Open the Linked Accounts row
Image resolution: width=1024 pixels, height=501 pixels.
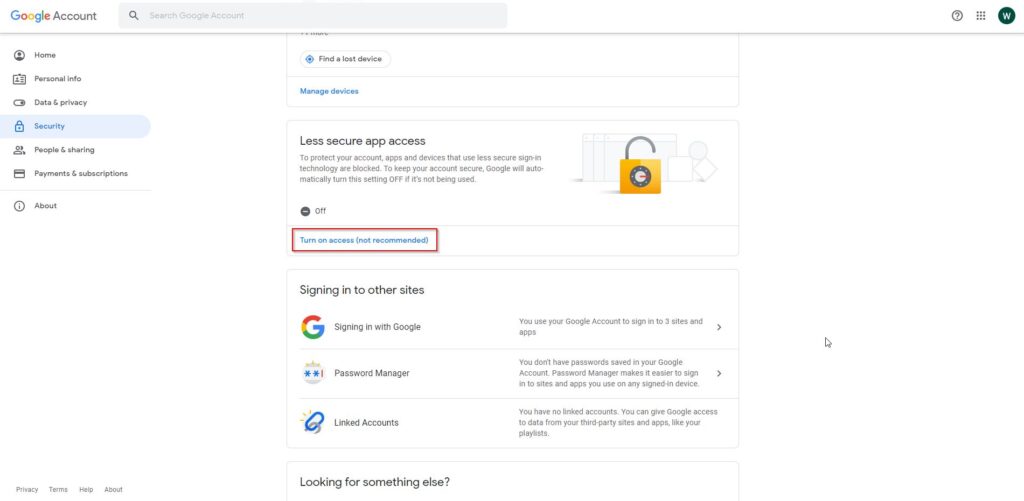513,423
